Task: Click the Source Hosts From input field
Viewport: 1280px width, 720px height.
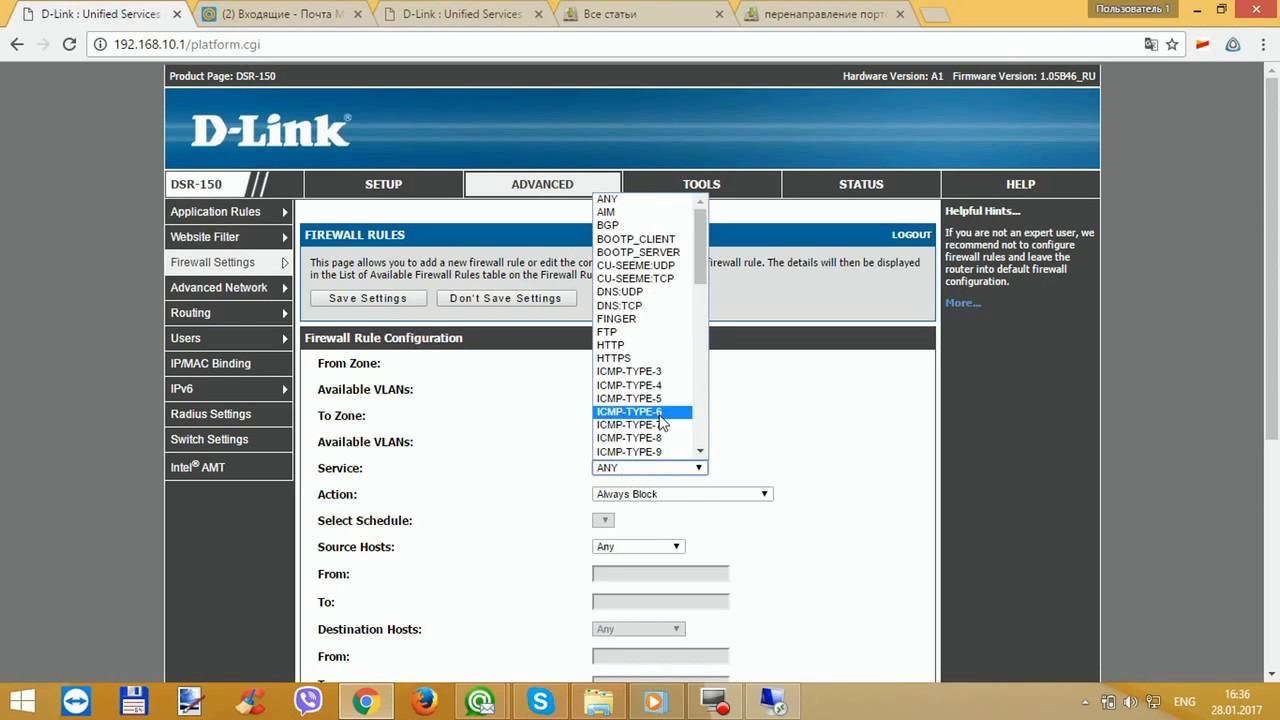Action: click(x=661, y=574)
